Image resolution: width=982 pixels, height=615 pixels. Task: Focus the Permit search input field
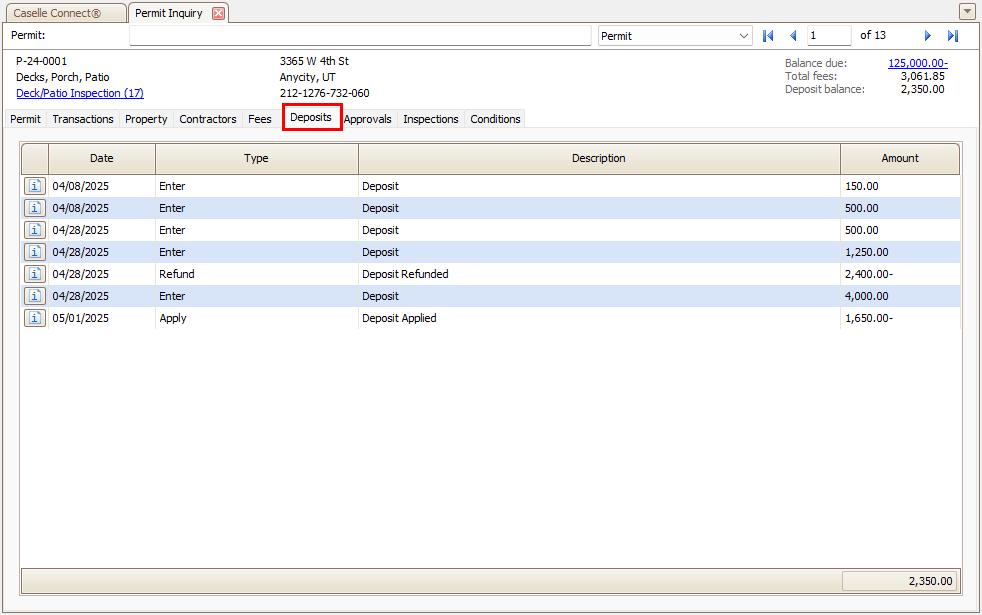pos(360,36)
